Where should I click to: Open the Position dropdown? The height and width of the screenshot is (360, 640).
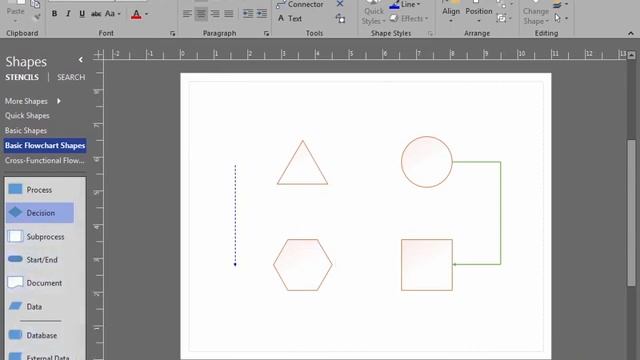coord(479,12)
